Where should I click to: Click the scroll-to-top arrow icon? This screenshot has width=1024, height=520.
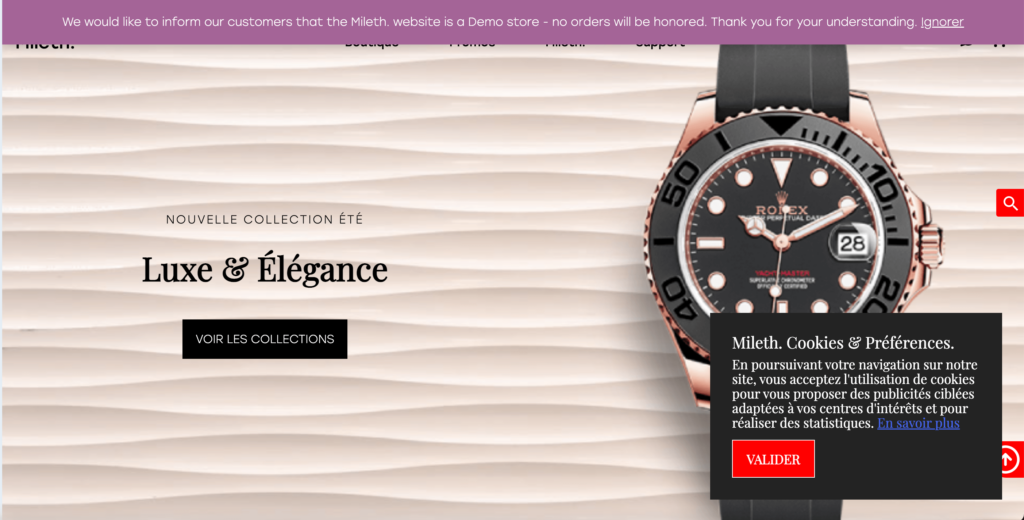coord(1011,459)
